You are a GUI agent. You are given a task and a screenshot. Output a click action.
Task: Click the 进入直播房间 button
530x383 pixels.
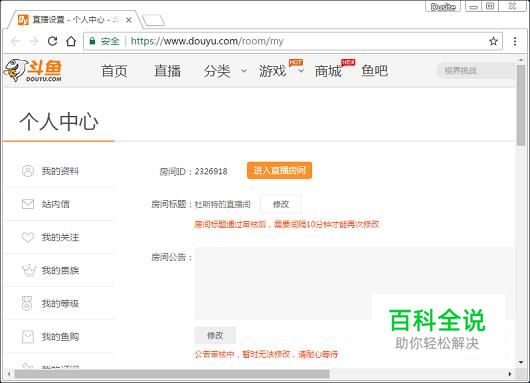click(x=280, y=170)
